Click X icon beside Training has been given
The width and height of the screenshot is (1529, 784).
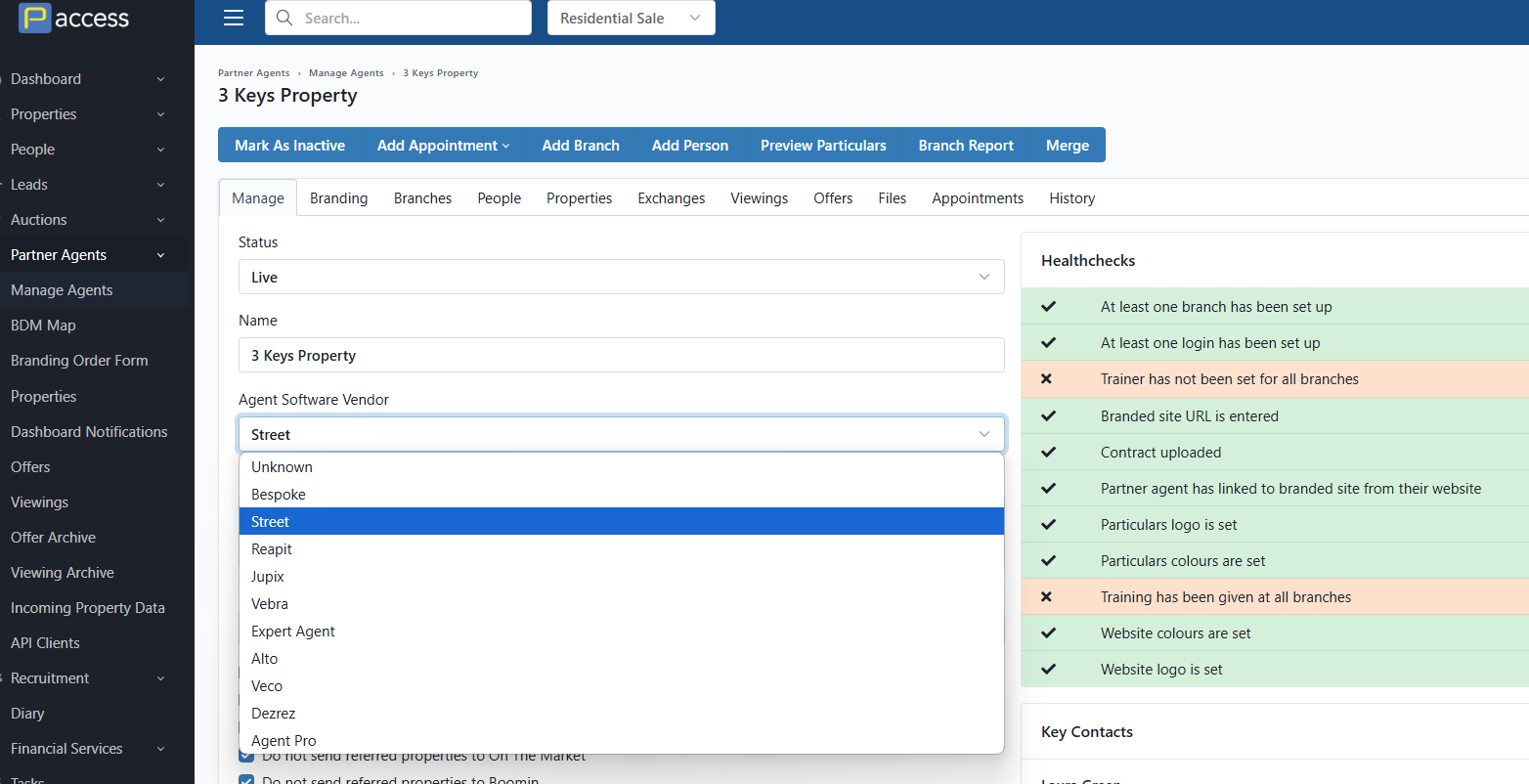[x=1046, y=596]
